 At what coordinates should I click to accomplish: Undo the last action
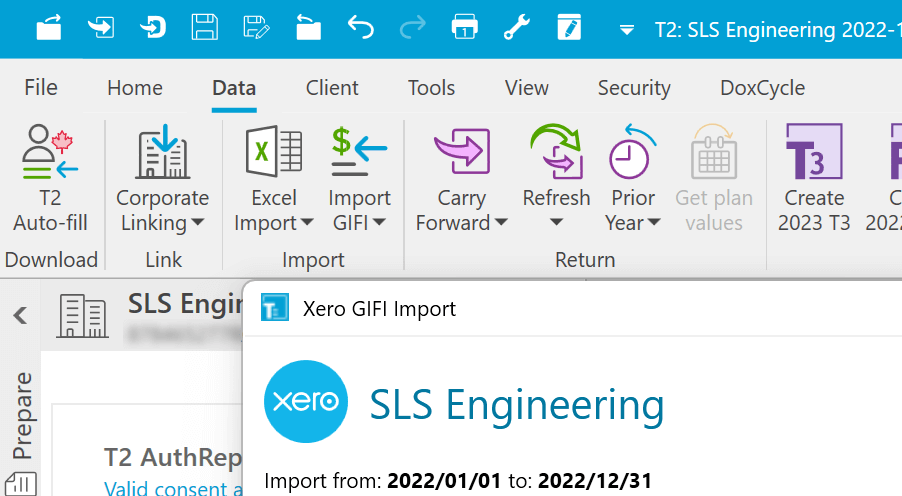(x=361, y=28)
